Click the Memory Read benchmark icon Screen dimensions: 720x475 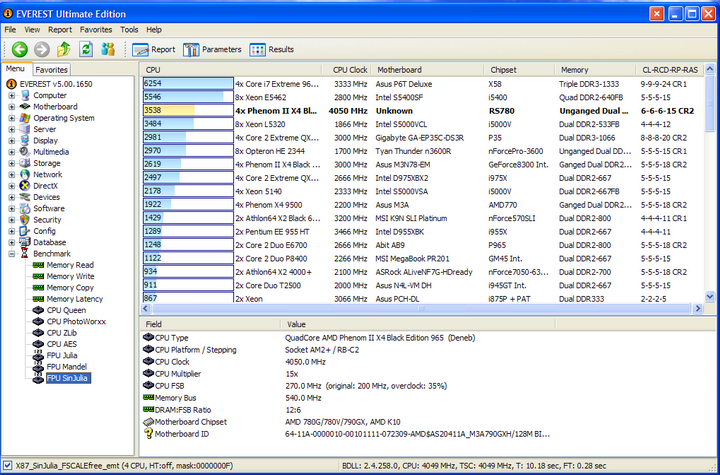tap(39, 265)
